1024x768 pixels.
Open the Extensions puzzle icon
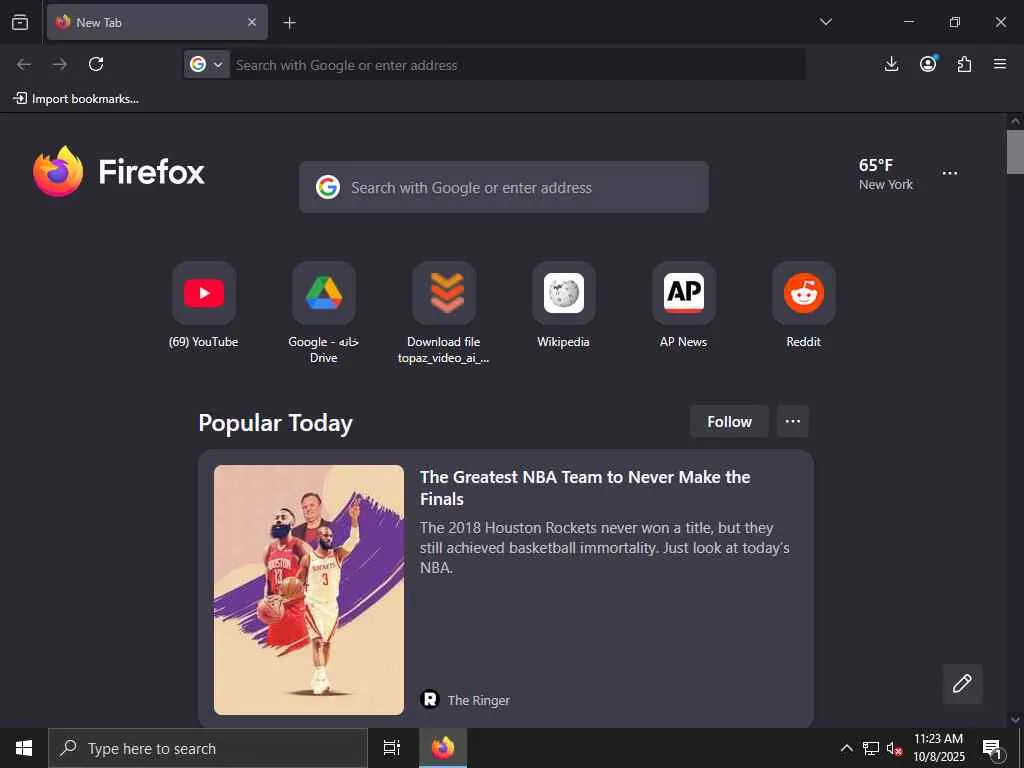click(x=964, y=64)
